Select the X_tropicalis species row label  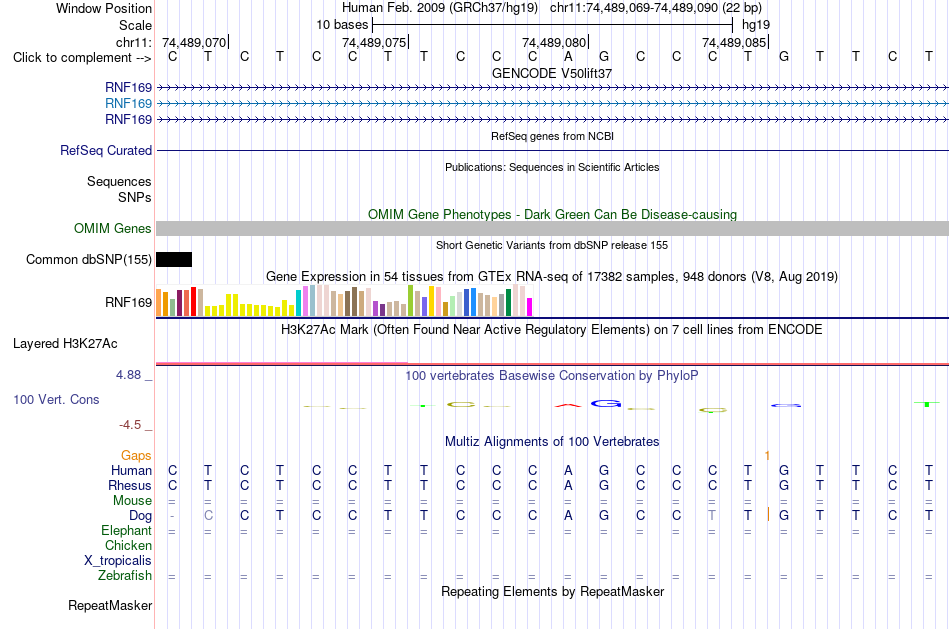(118, 561)
